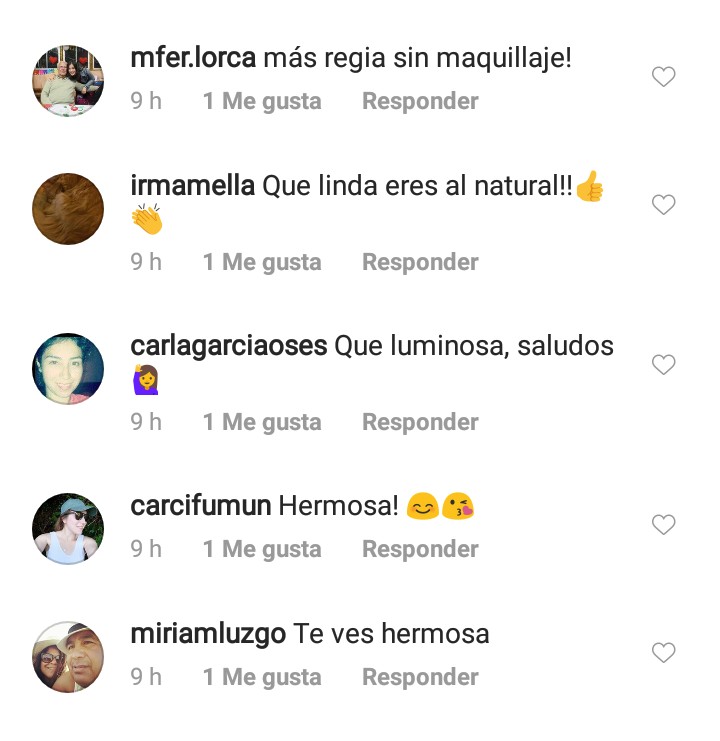The height and width of the screenshot is (741, 720).
Task: Open mfer.lorca's profile picture
Action: tap(68, 81)
